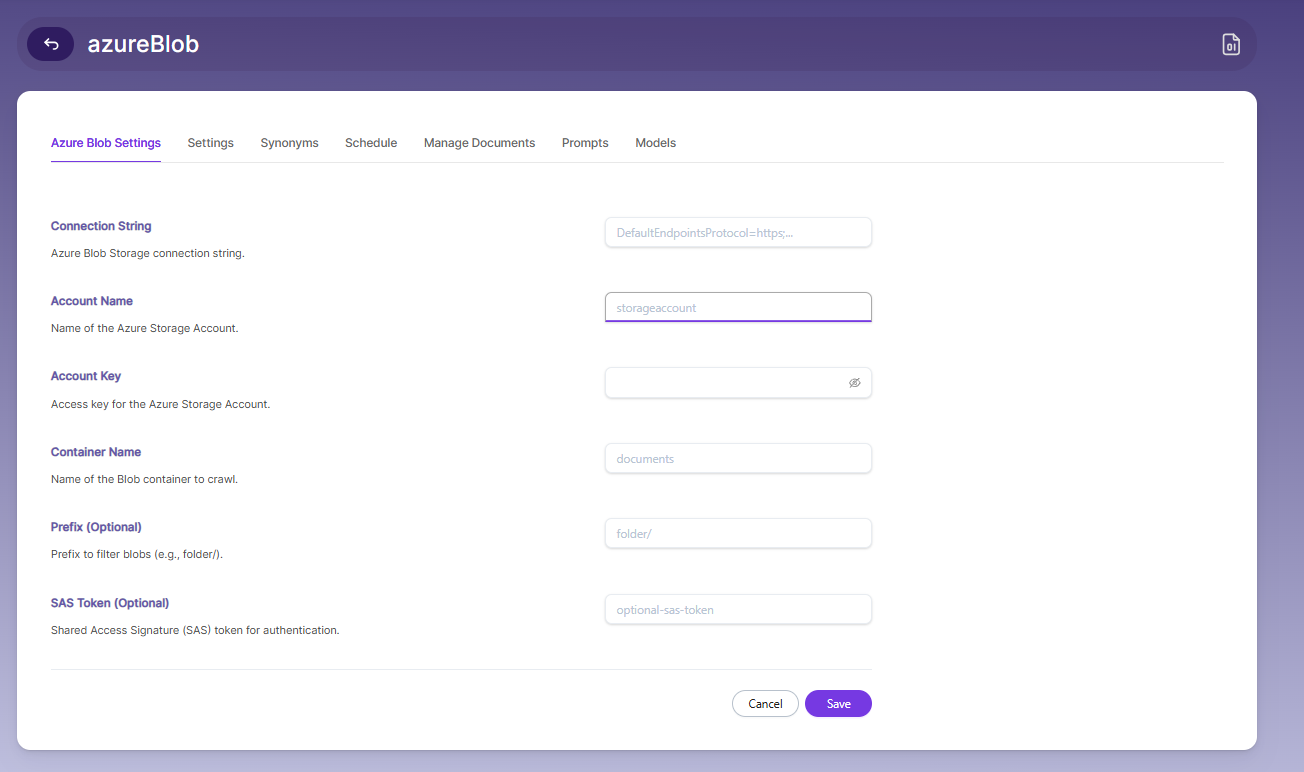Click the Account Name storageaccount field
The image size is (1304, 772).
click(x=738, y=307)
